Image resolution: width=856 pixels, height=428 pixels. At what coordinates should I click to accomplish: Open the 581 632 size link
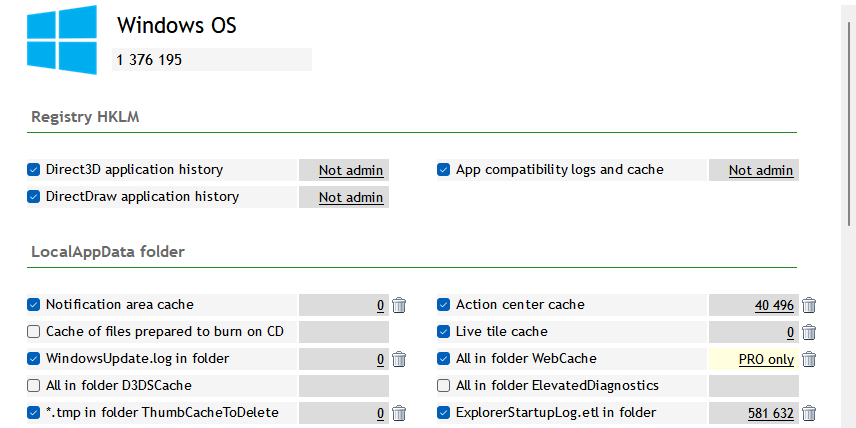pos(770,413)
